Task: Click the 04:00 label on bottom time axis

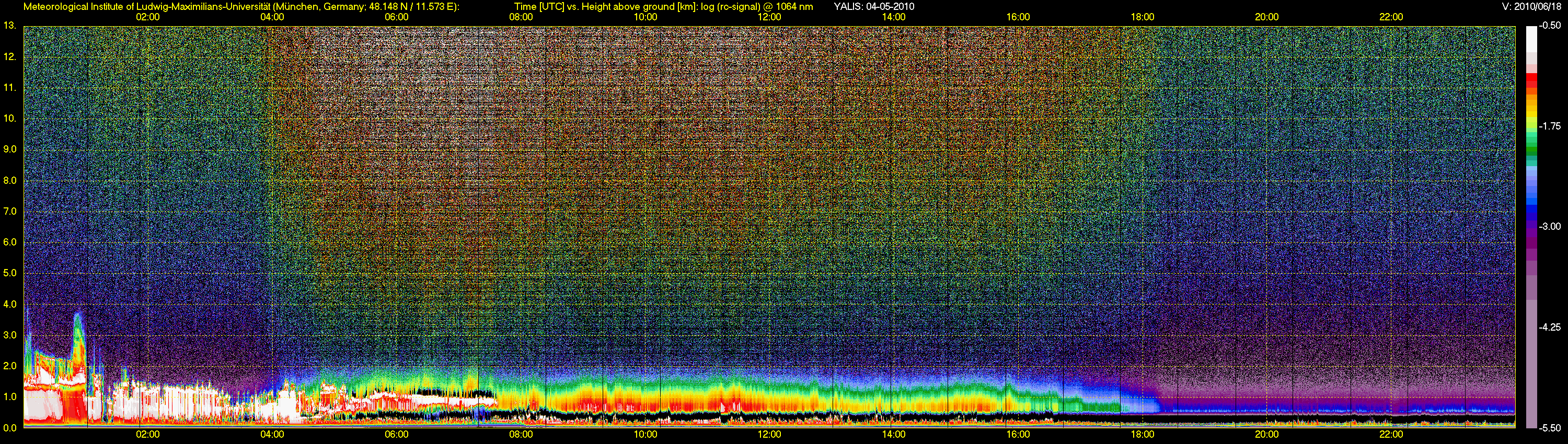Action: pyautogui.click(x=272, y=434)
